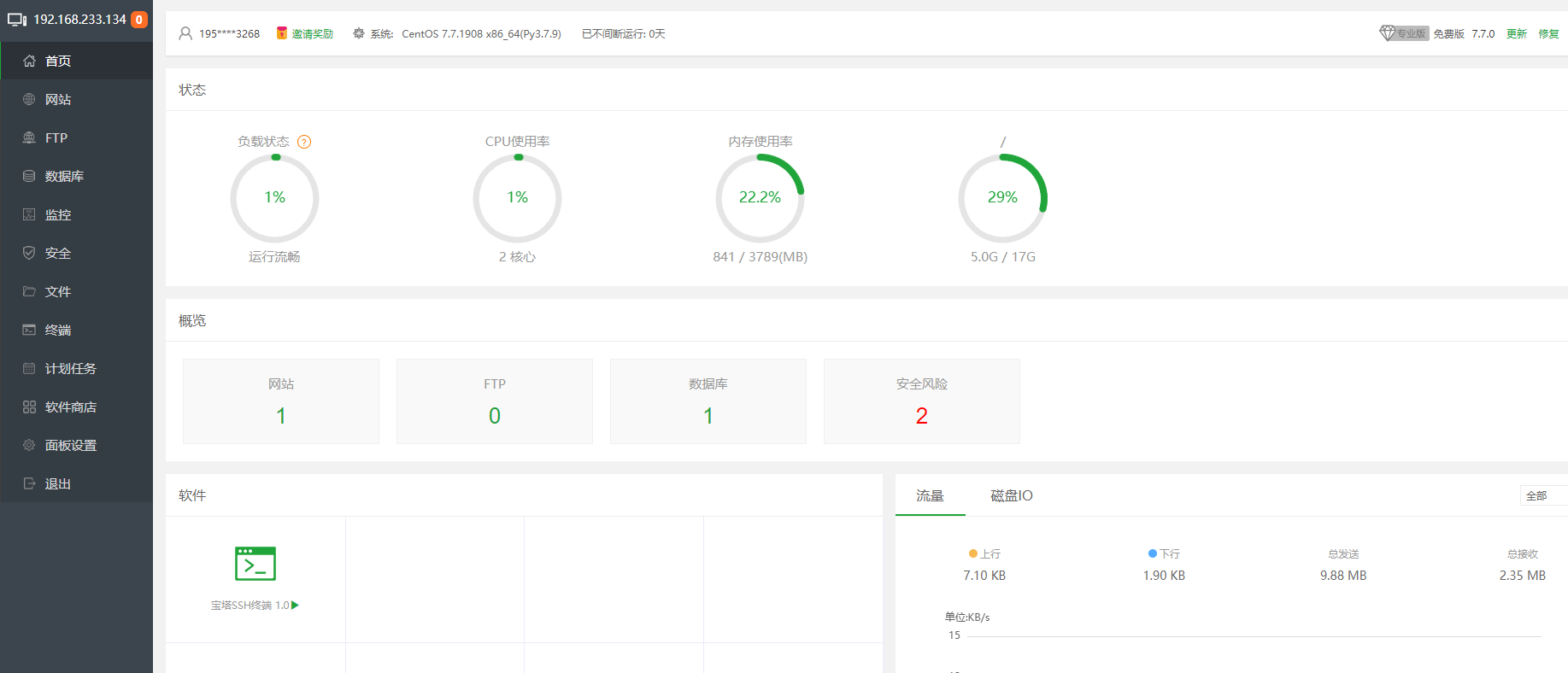
Task: Click the grid icon beside 软件商店
Action: 29,407
